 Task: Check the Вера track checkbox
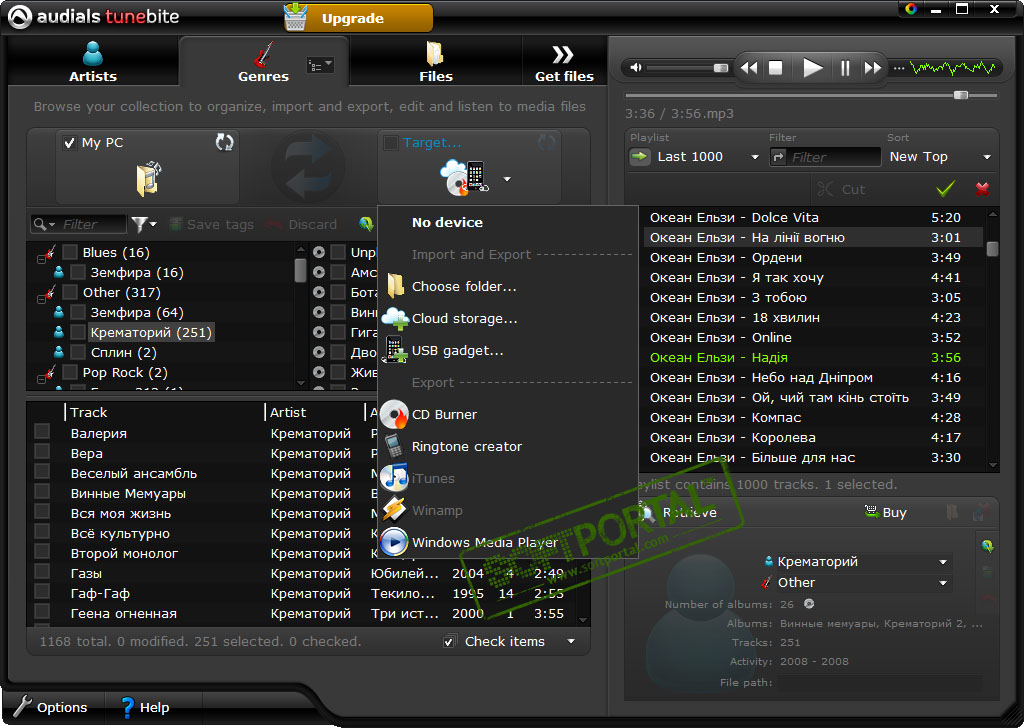pos(42,451)
